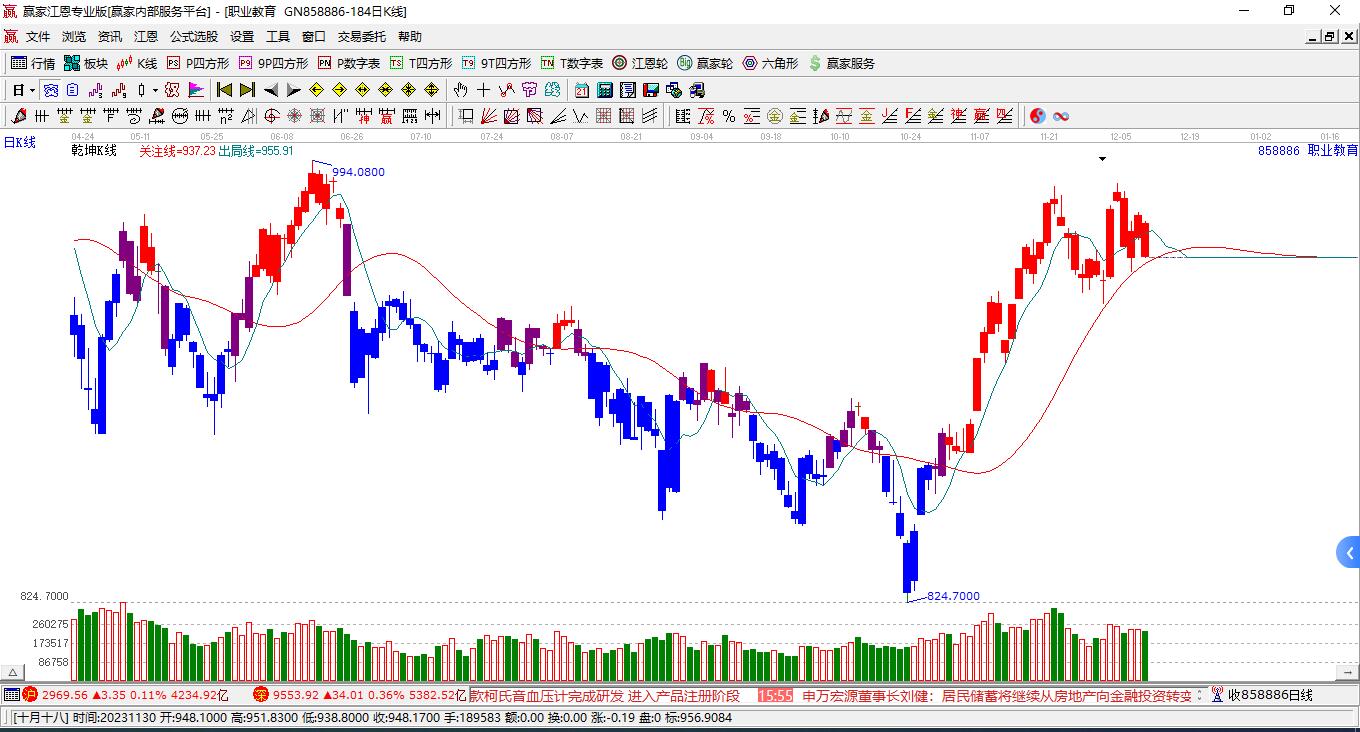This screenshot has height=732, width=1360.
Task: Expand the 日 period dropdown arrow
Action: pyautogui.click(x=33, y=90)
